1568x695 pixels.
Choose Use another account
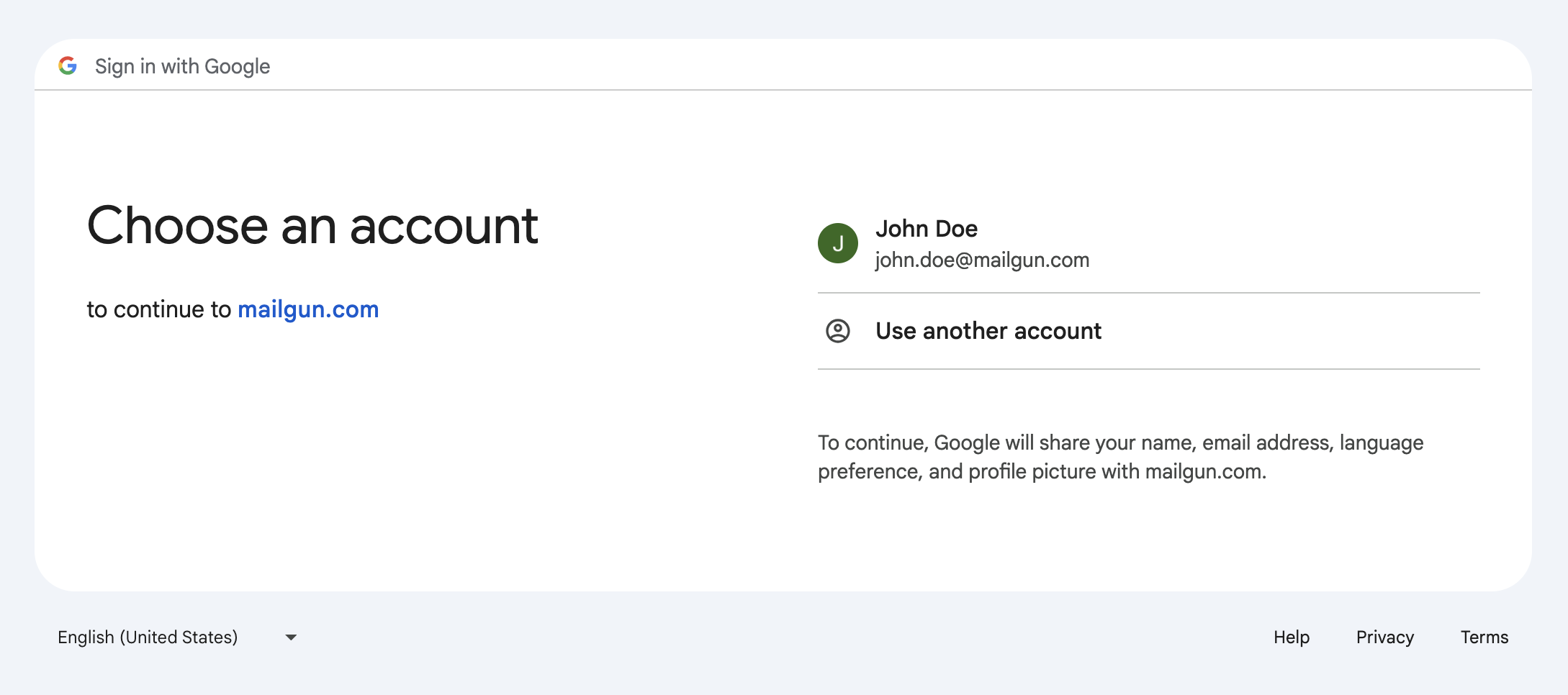click(x=988, y=332)
